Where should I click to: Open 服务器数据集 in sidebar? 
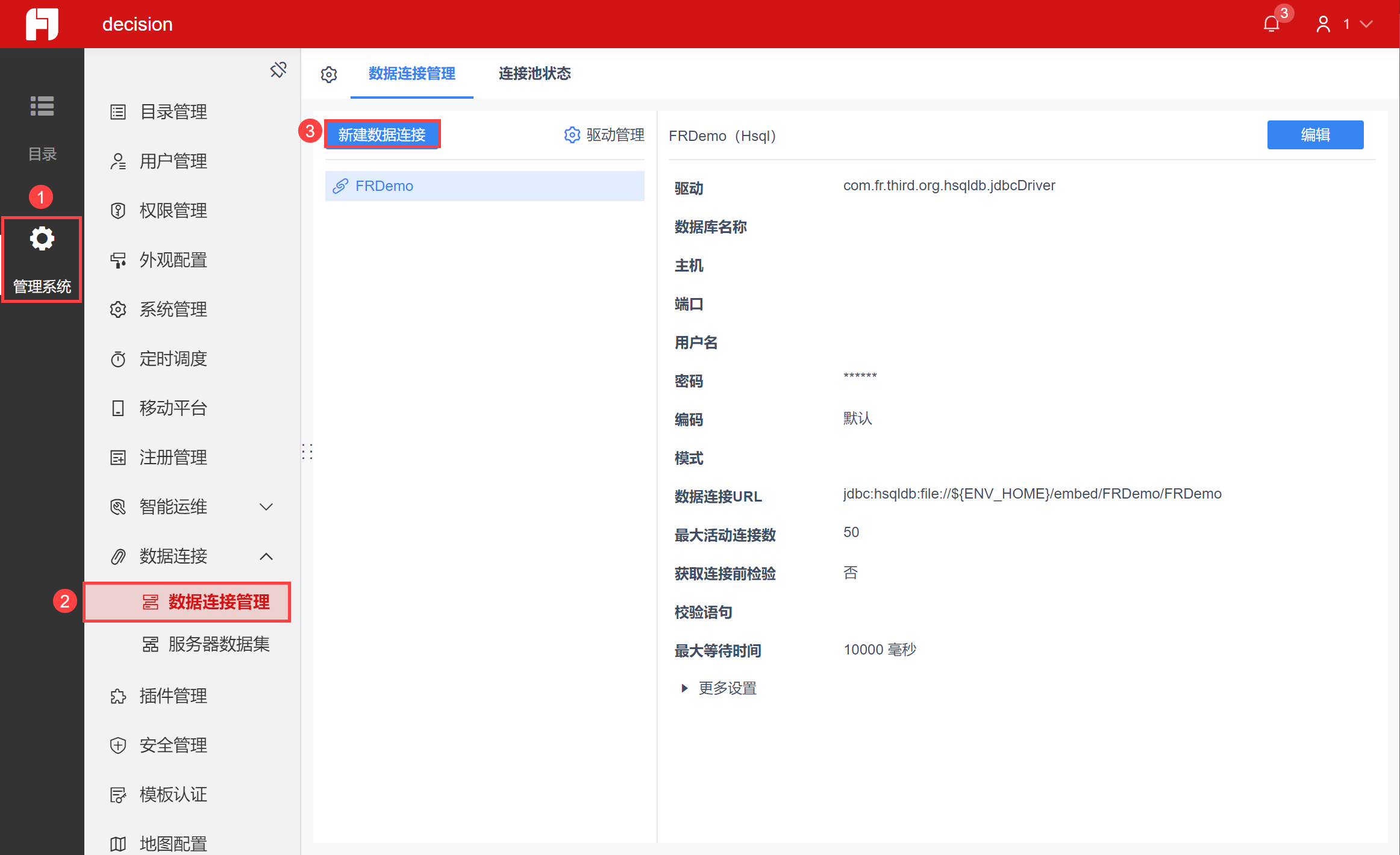pos(219,644)
